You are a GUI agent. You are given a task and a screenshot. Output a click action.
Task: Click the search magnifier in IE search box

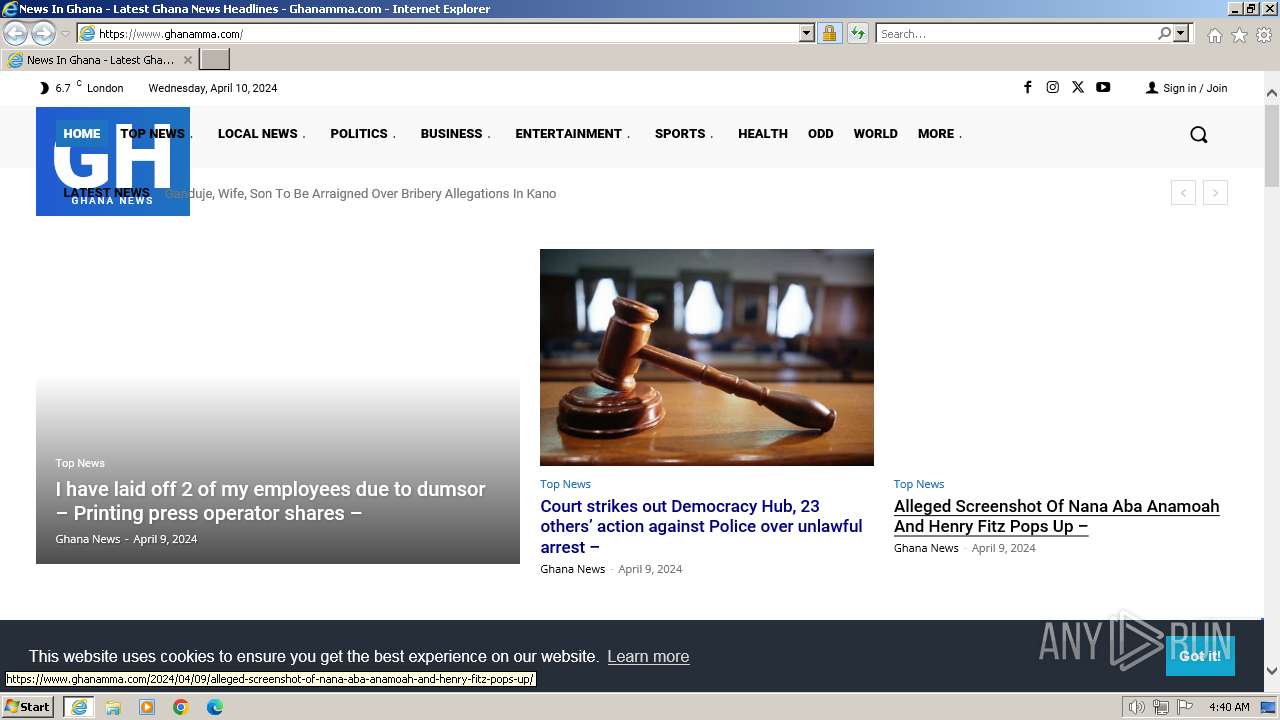click(1164, 34)
